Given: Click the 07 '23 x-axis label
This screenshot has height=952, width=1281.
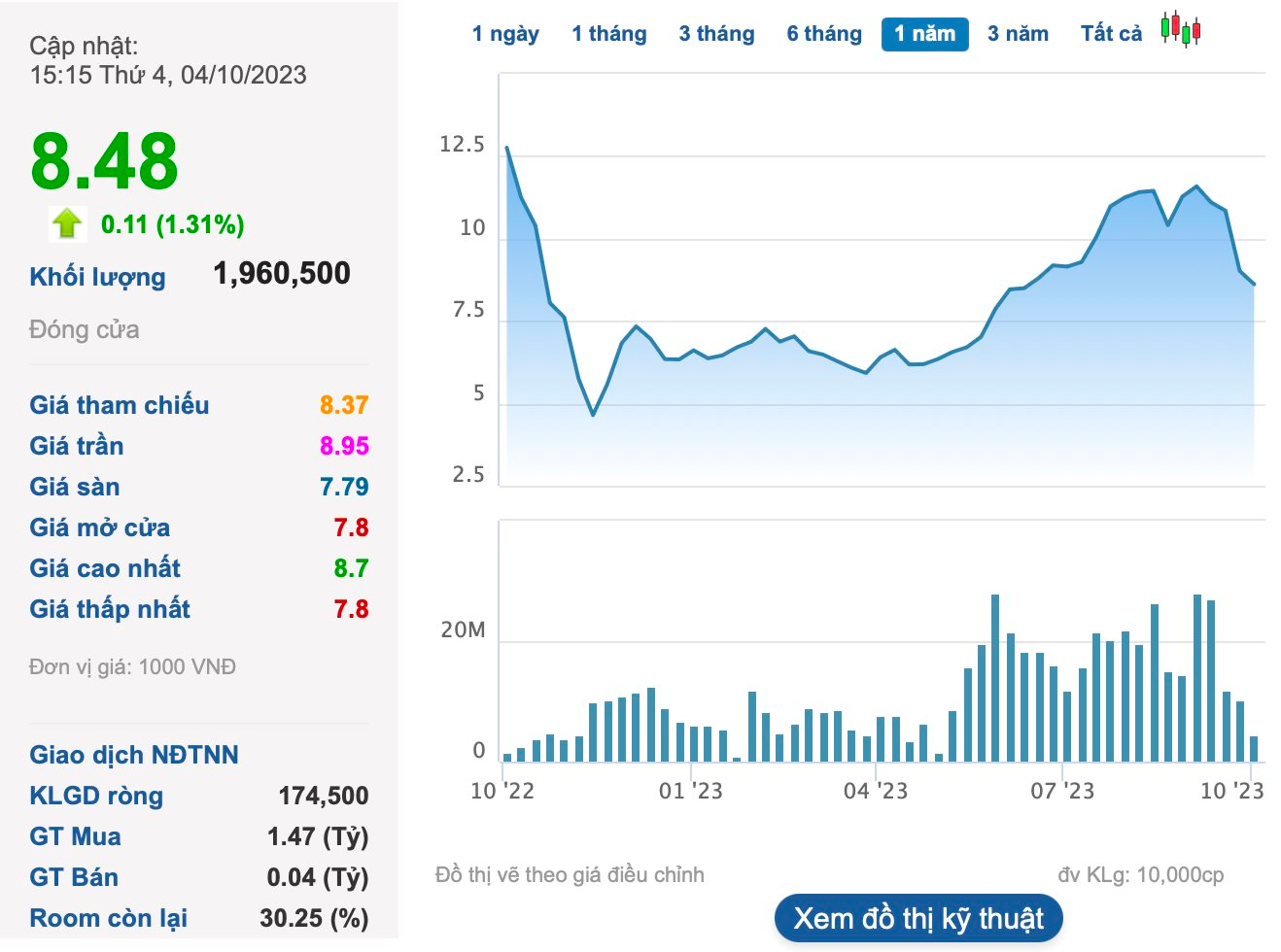Looking at the screenshot, I should [1062, 791].
